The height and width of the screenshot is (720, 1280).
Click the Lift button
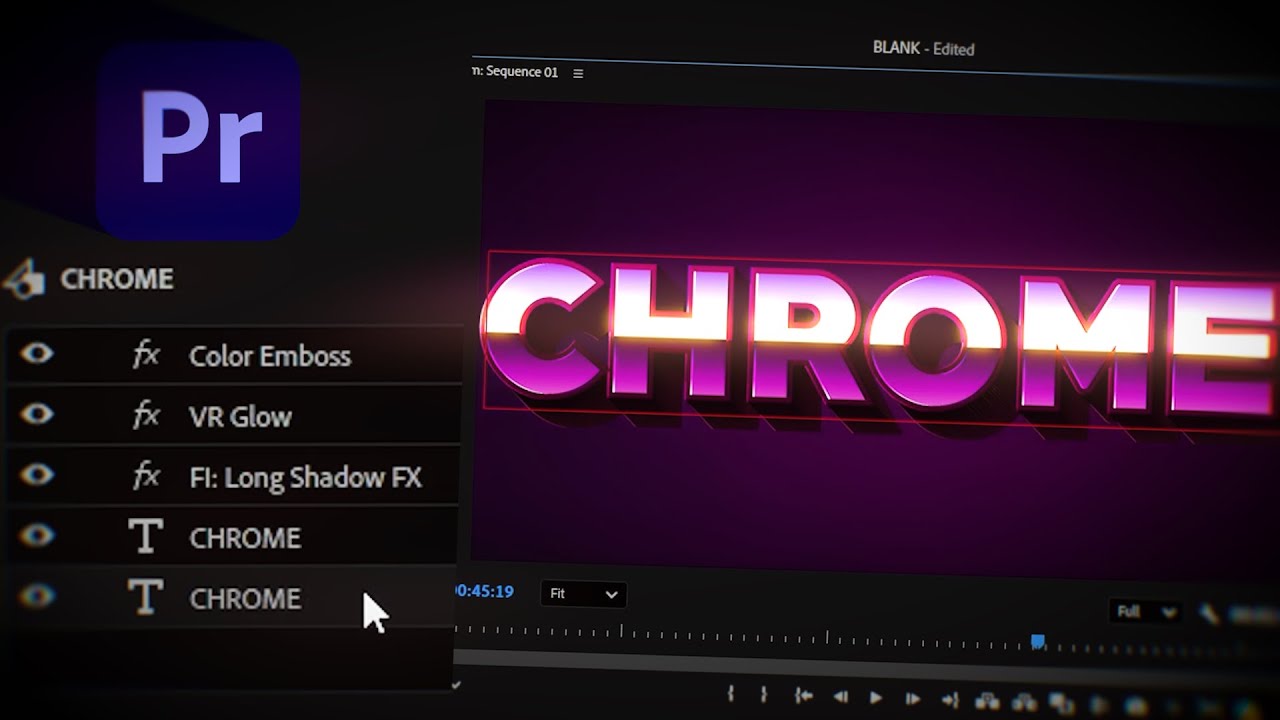coord(987,701)
